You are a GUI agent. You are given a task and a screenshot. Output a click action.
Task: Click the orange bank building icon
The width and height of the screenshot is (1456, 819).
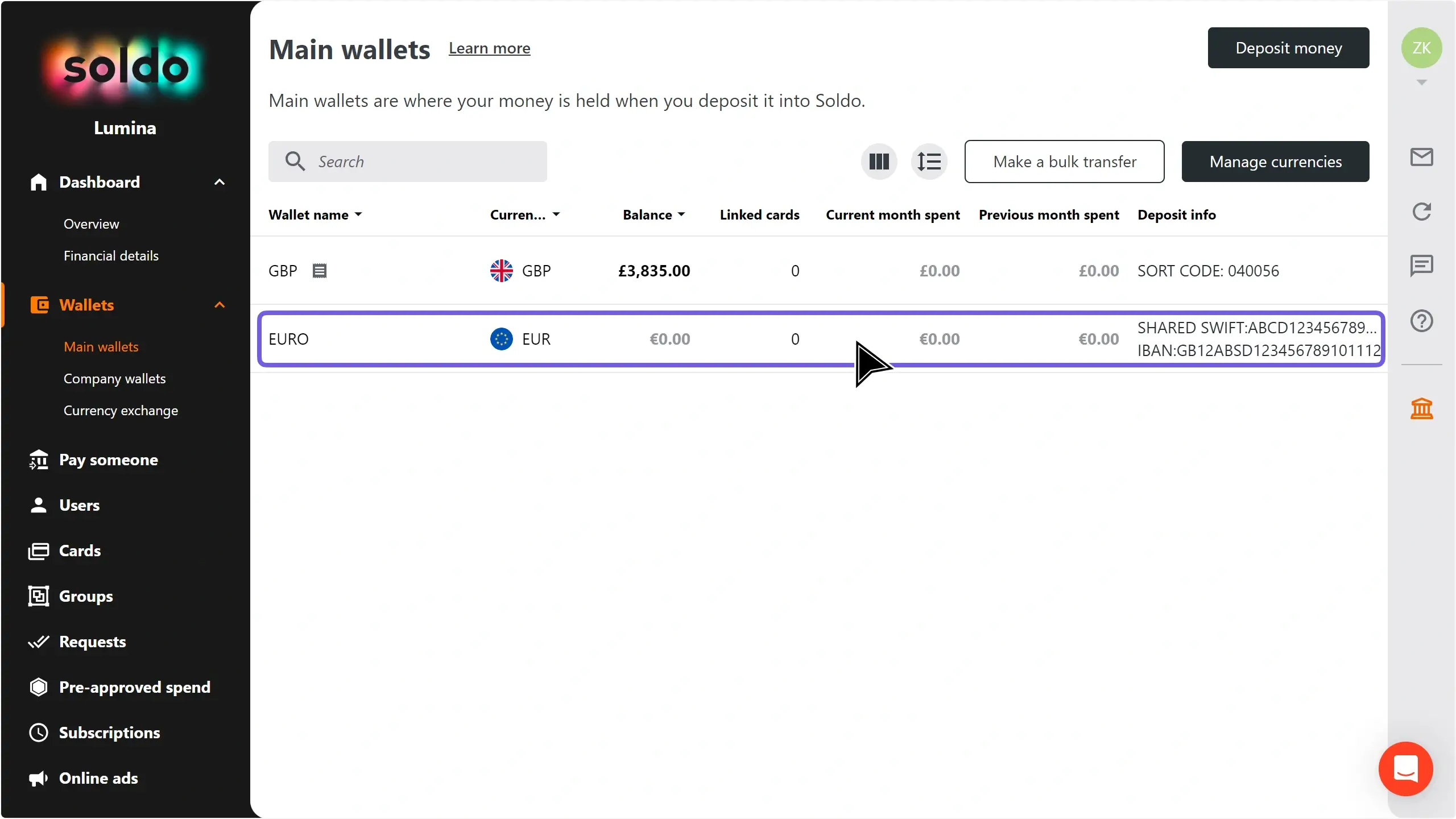pos(1421,408)
